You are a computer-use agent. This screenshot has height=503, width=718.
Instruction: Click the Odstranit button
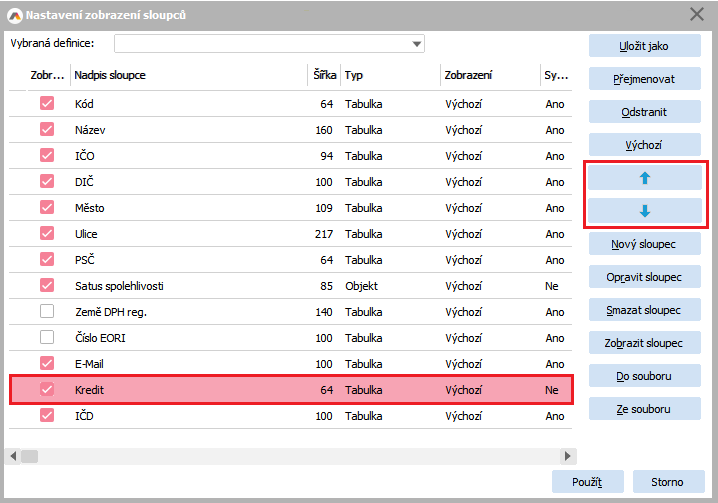(644, 112)
